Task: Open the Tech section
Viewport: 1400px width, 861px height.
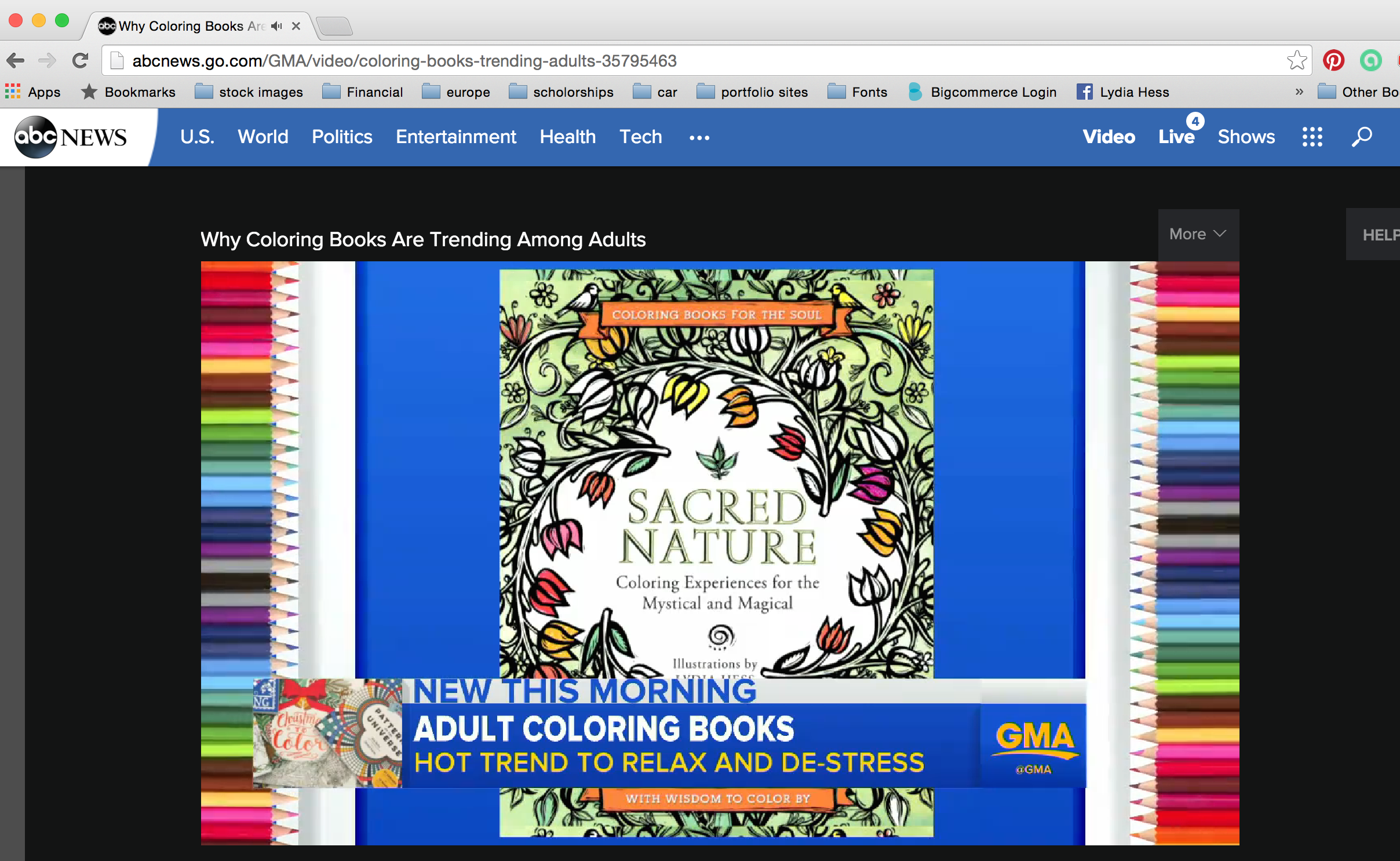Action: tap(640, 137)
